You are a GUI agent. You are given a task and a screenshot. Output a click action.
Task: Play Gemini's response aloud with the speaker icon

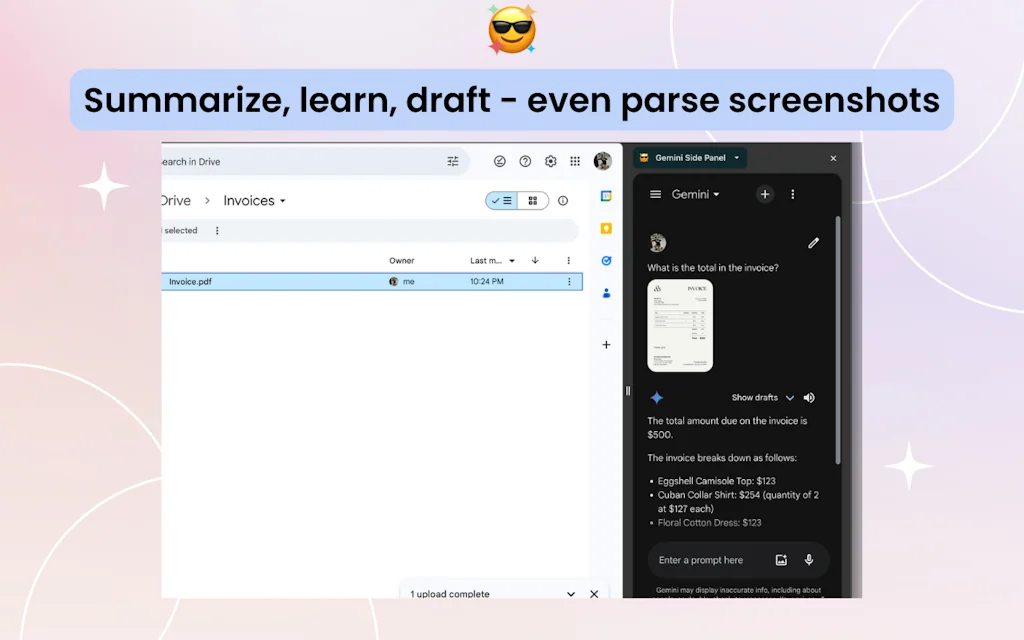tap(809, 397)
